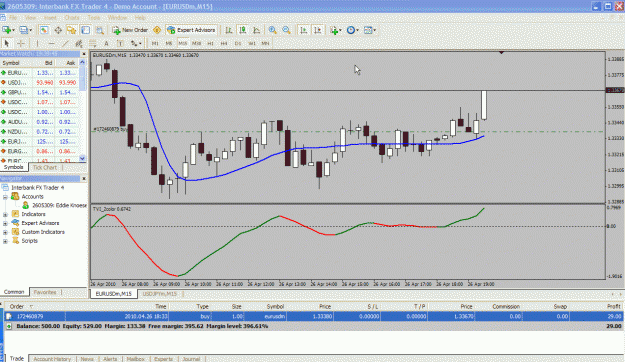Collapse the Accounts tree node
The height and width of the screenshot is (362, 625).
click(5, 197)
